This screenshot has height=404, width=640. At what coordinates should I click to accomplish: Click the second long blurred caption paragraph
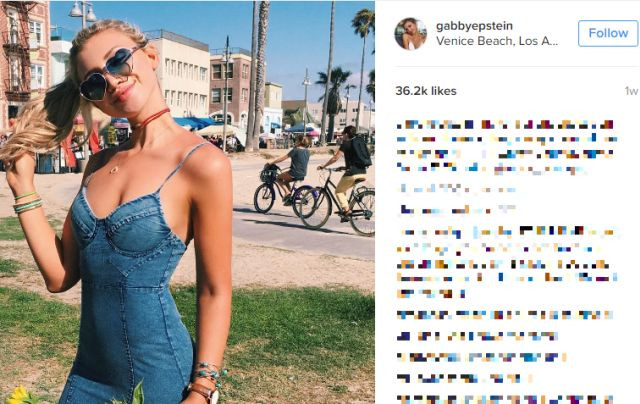[x=508, y=262]
